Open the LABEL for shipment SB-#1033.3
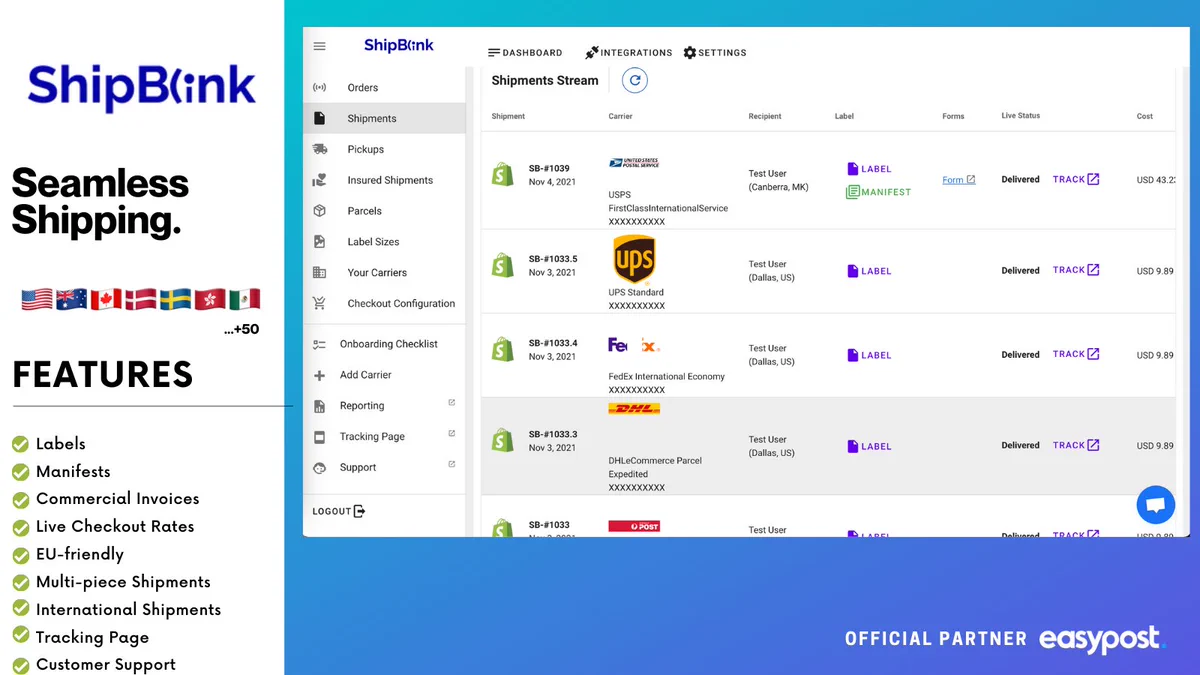The image size is (1200, 675). 869,446
